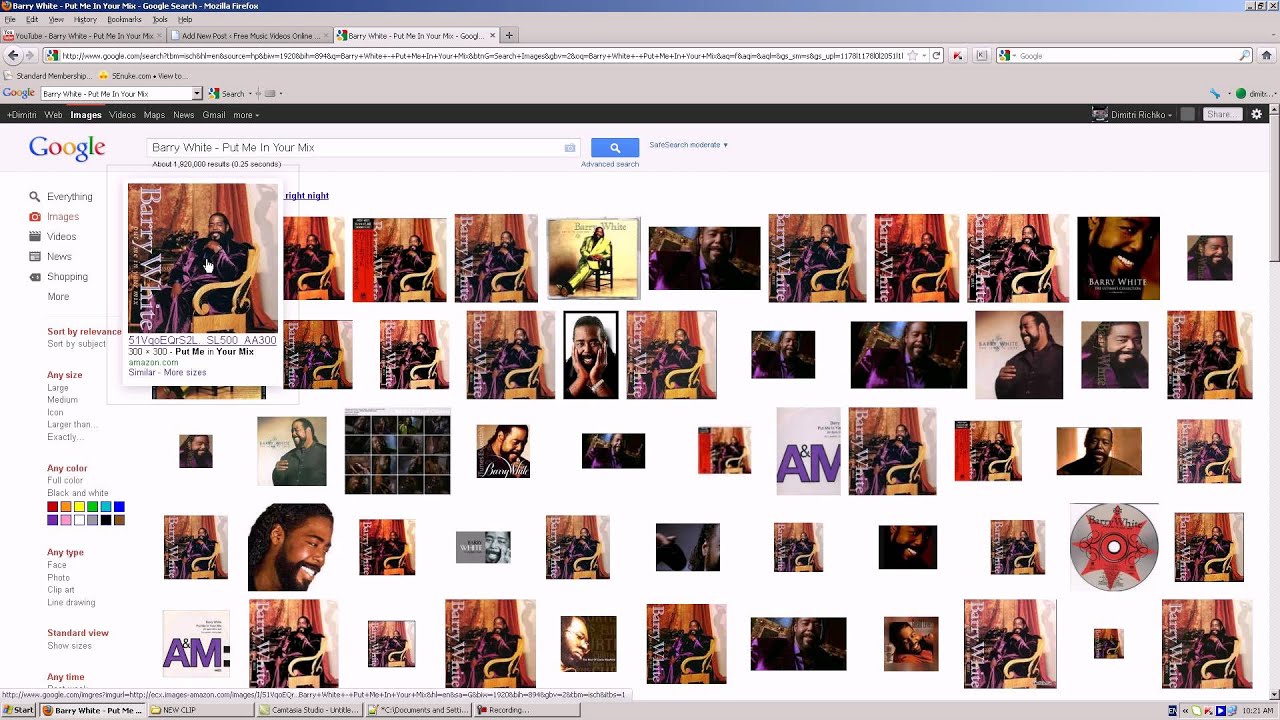Click the camera search-by-image icon
This screenshot has height=720, width=1280.
click(570, 148)
